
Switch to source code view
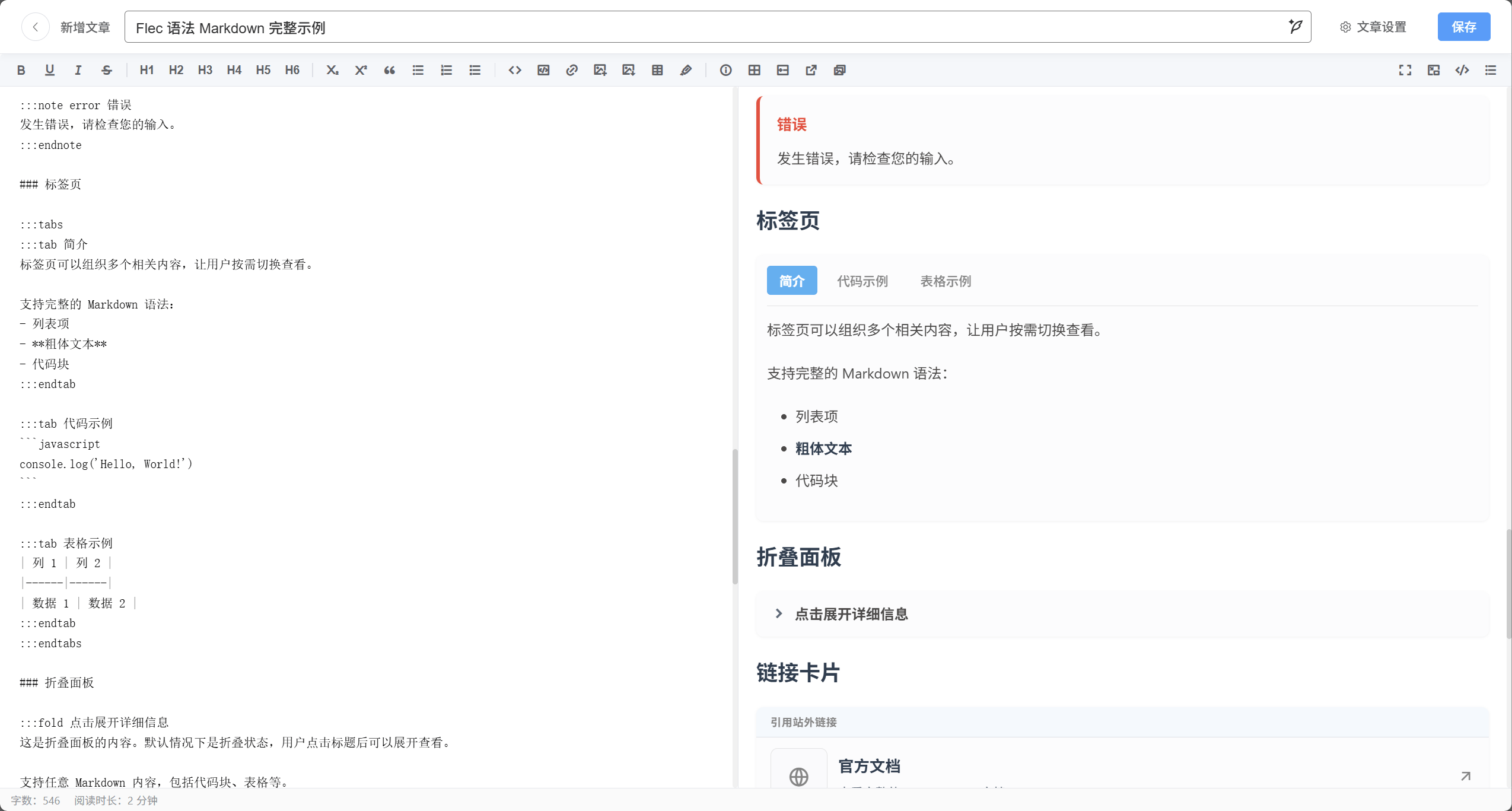1462,70
